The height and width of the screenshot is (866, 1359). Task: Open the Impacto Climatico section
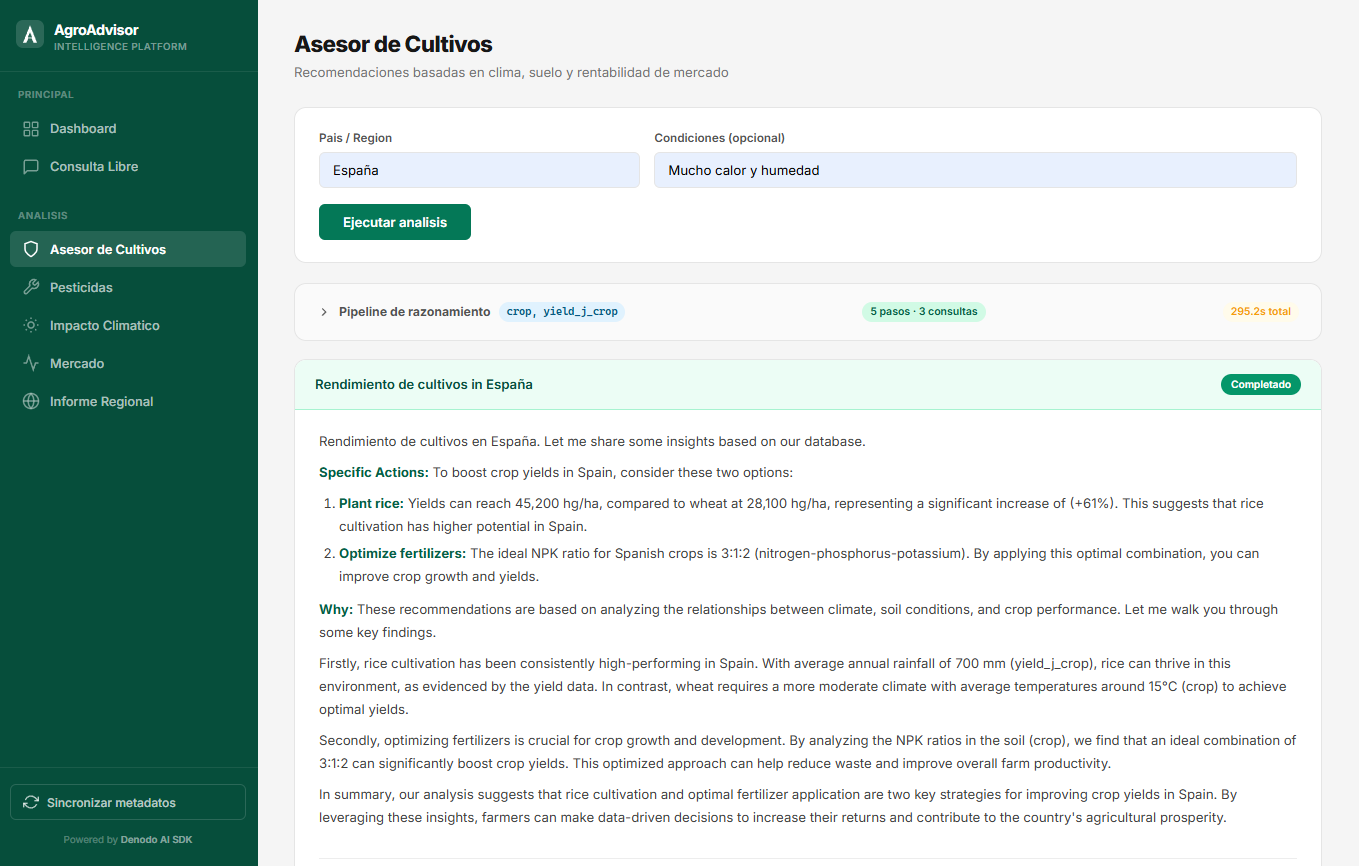(x=128, y=326)
